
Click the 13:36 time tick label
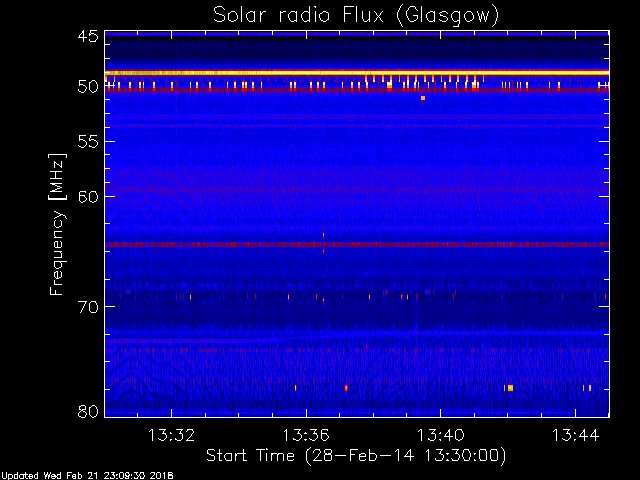click(x=306, y=435)
